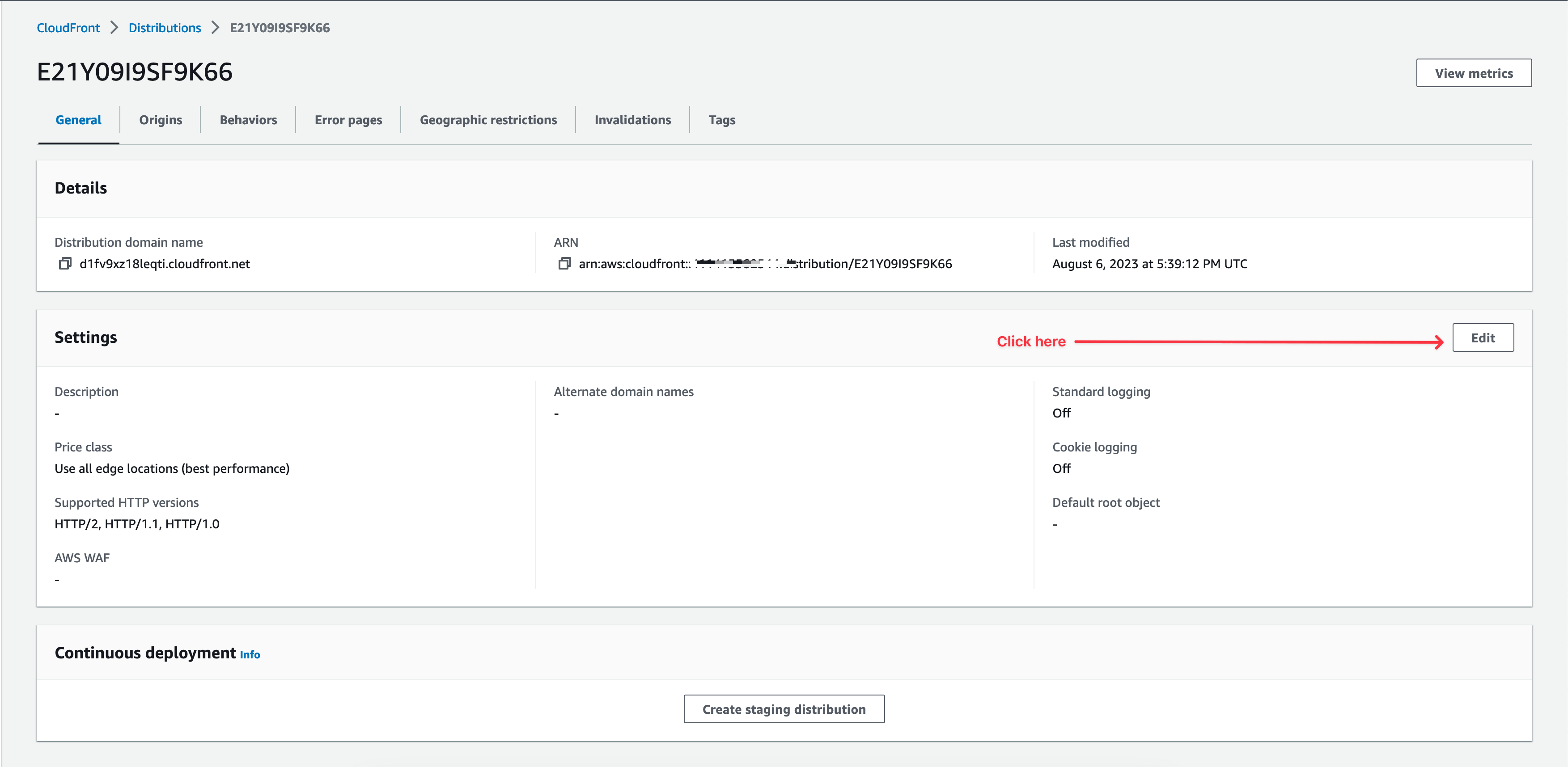Select the ARN value text

(x=765, y=263)
